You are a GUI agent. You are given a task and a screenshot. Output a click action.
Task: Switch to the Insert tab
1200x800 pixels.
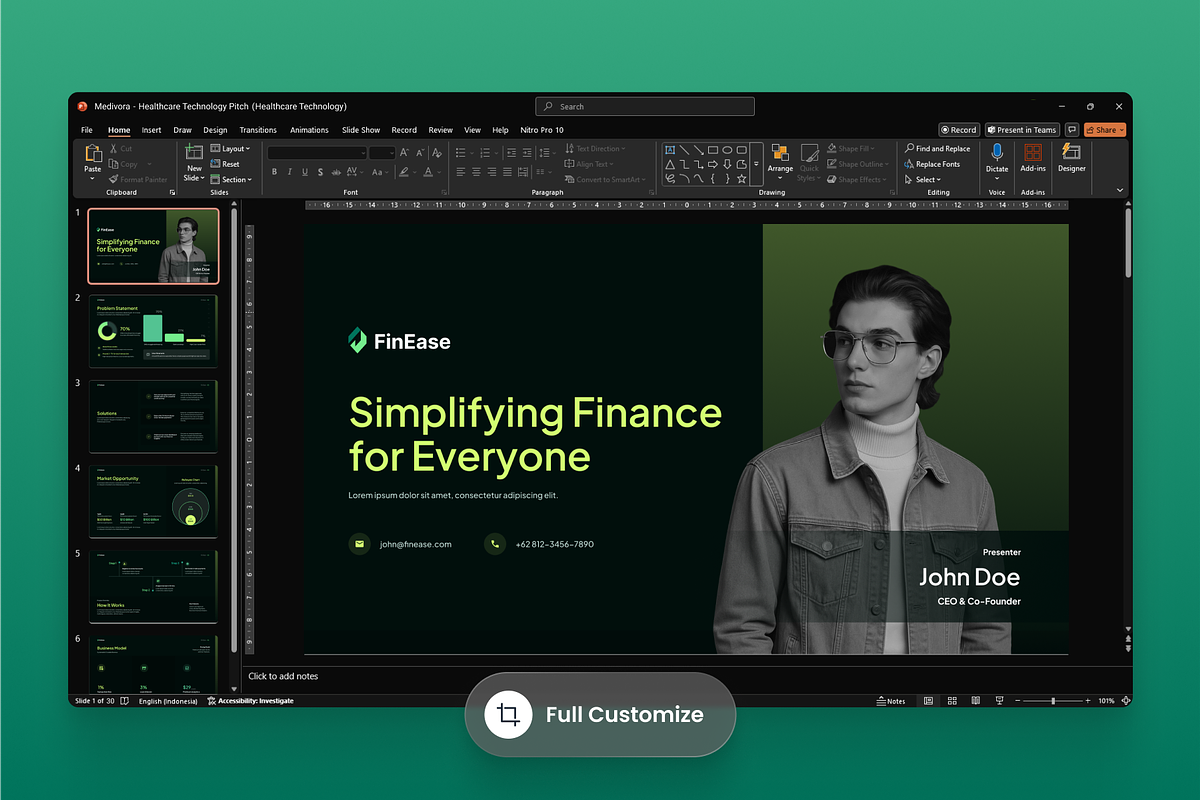151,130
